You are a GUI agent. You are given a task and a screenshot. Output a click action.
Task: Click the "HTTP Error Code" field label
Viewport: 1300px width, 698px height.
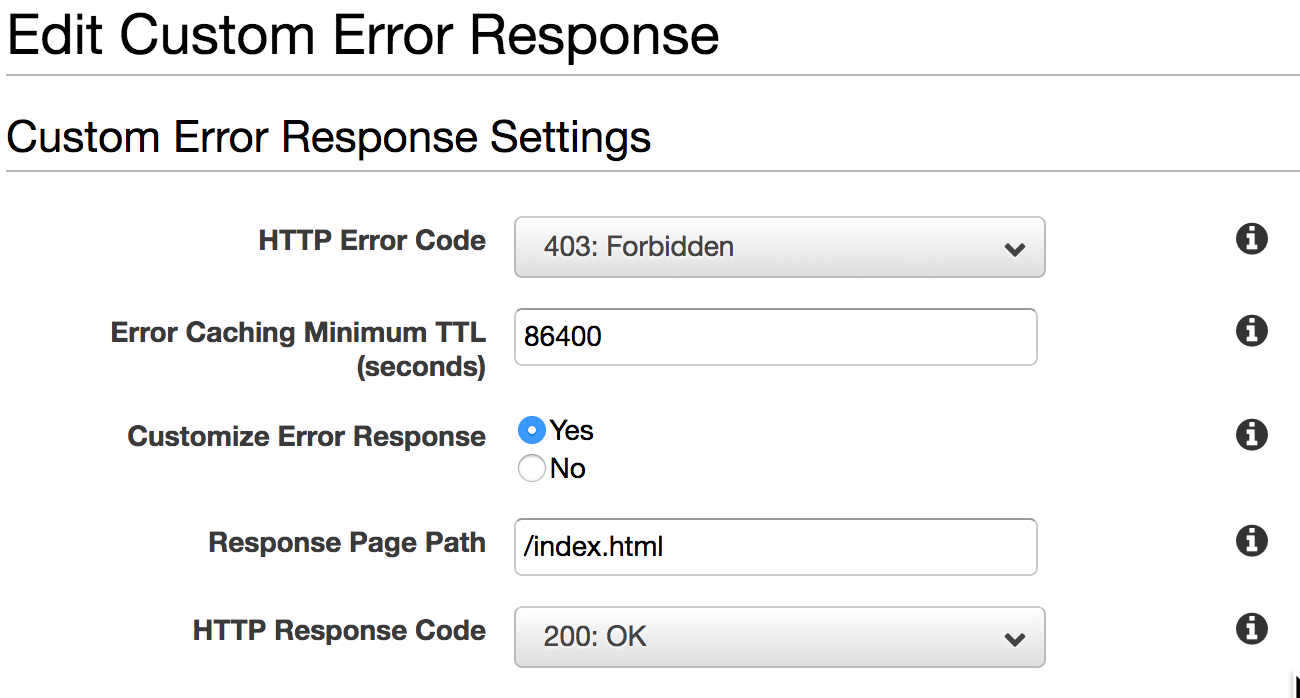click(372, 241)
